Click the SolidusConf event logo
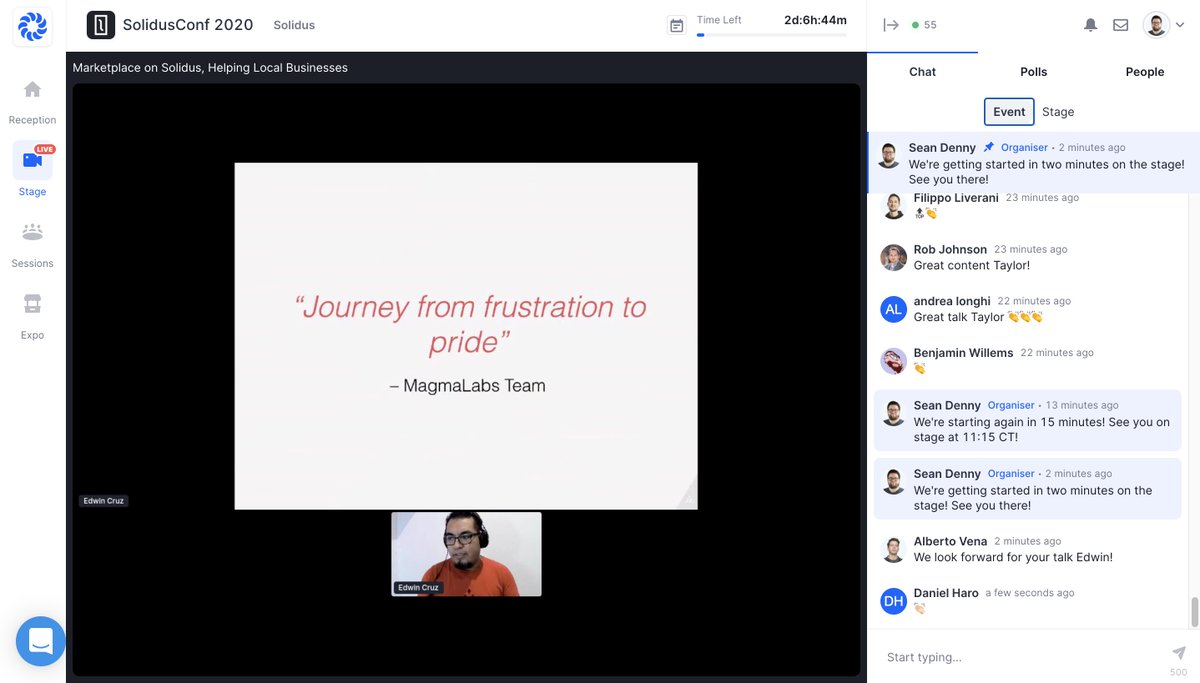 tap(101, 25)
